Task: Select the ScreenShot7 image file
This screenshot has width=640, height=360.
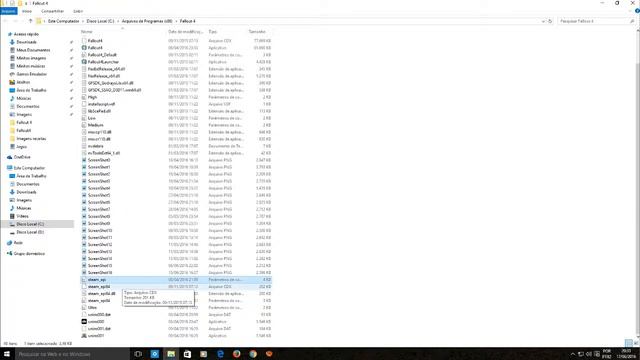Action: [99, 209]
